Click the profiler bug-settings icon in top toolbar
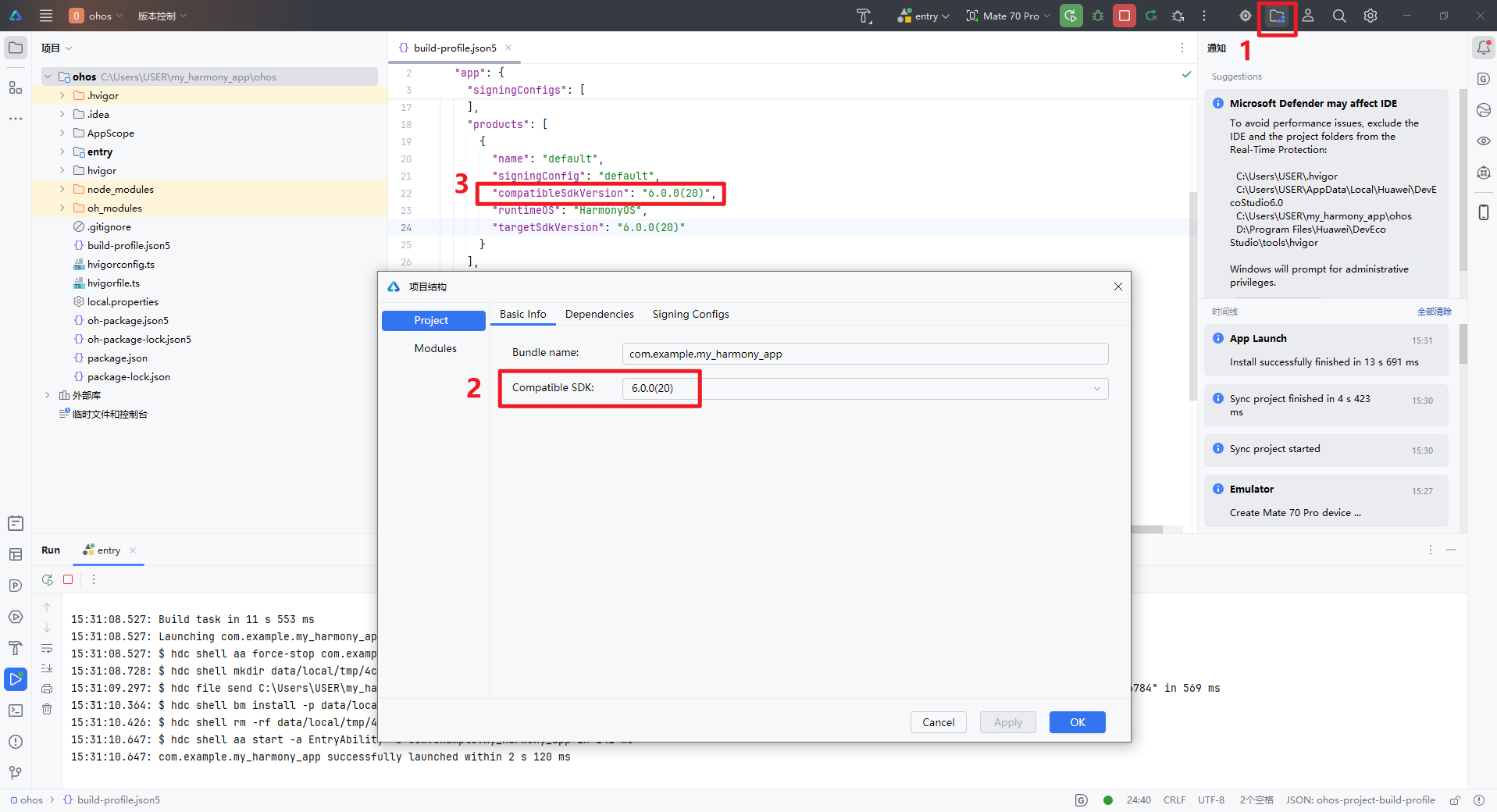The height and width of the screenshot is (812, 1497). click(x=1178, y=16)
